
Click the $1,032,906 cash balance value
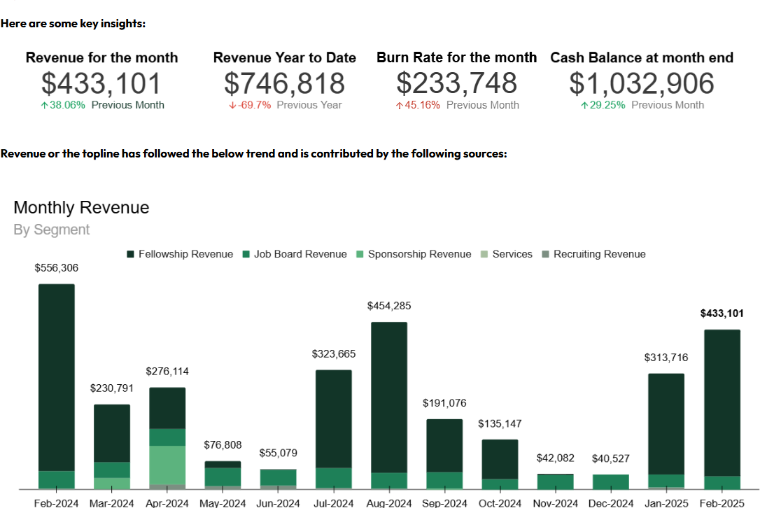point(642,83)
